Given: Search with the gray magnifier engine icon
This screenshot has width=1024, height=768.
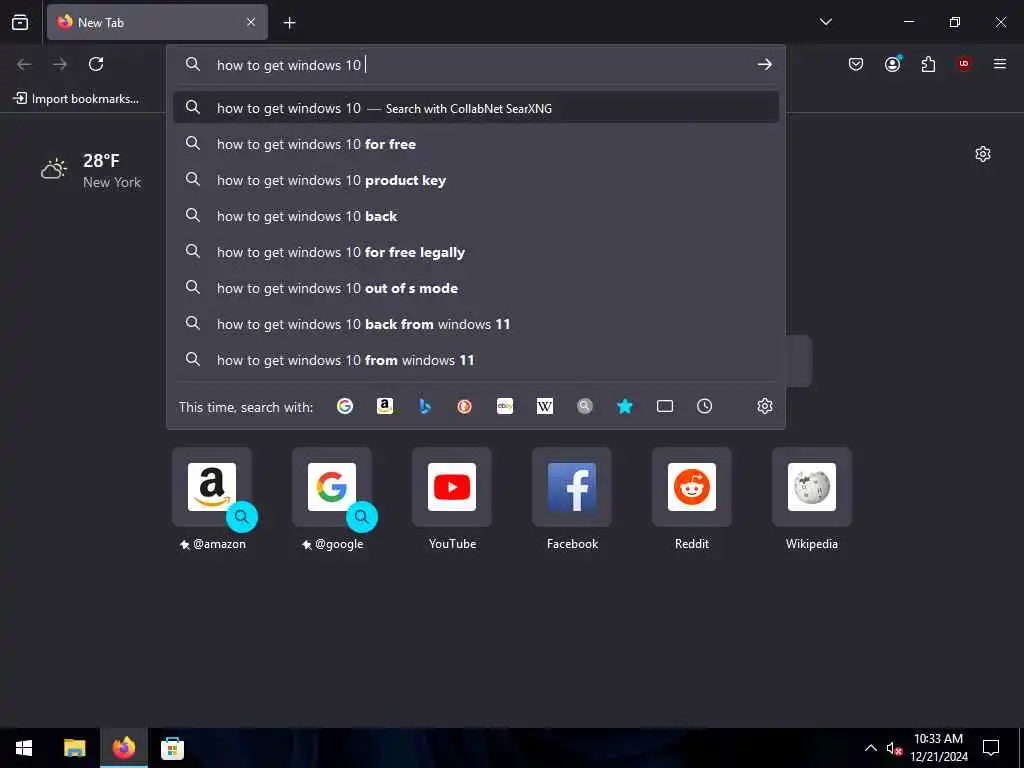Looking at the screenshot, I should [584, 406].
